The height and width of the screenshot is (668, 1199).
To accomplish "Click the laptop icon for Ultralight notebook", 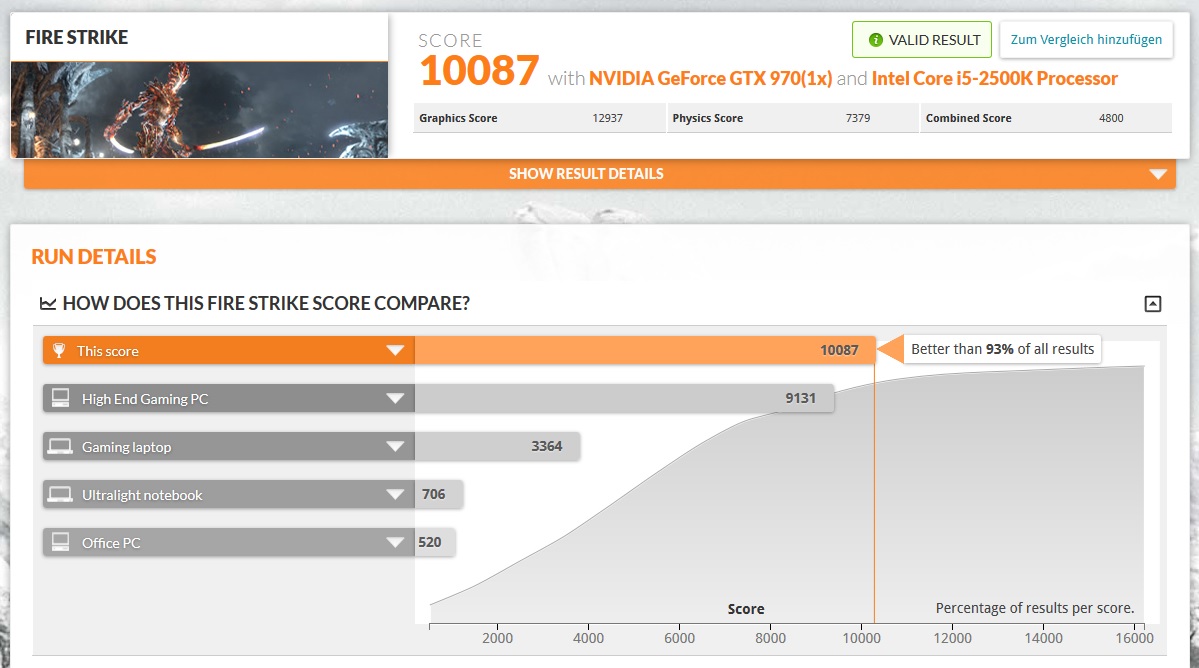I will (60, 495).
